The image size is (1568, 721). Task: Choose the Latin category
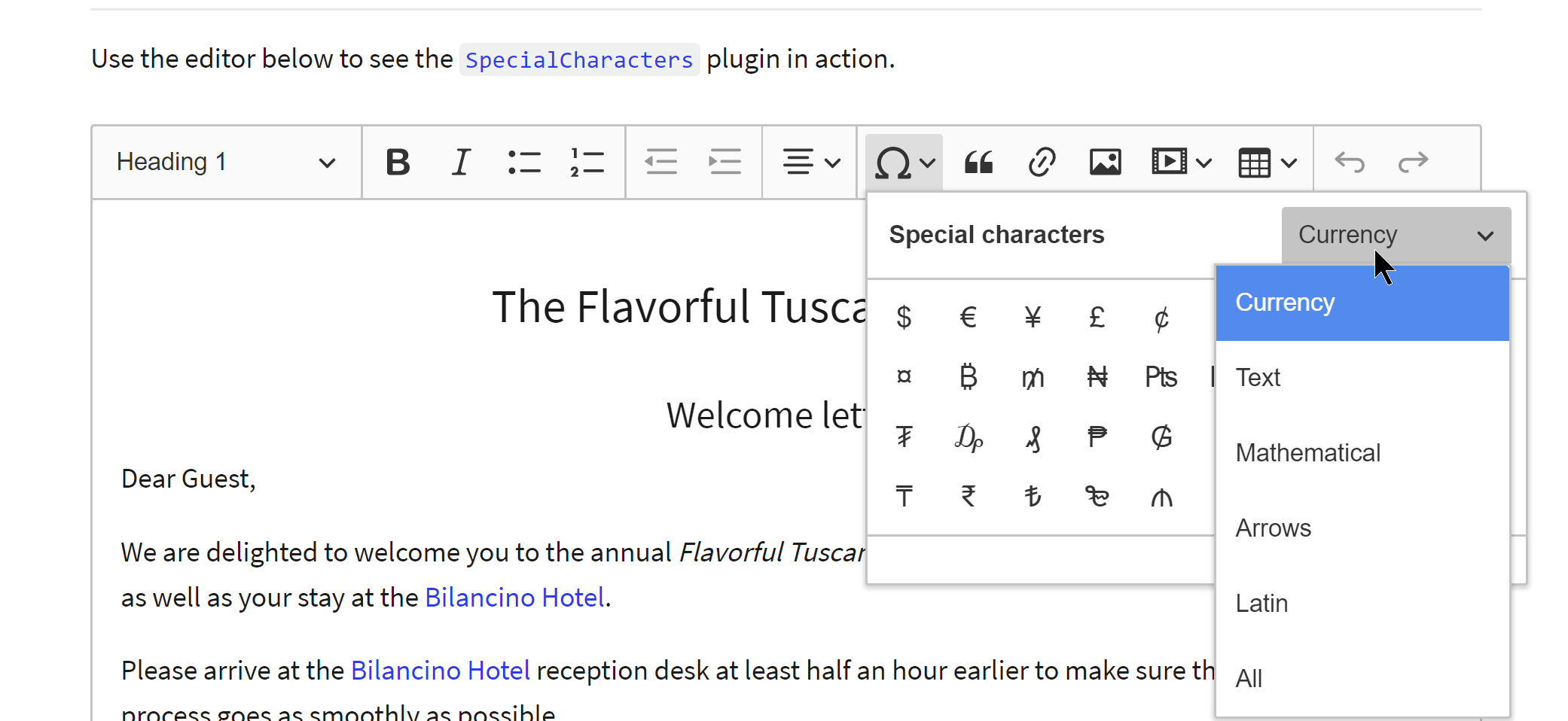coord(1362,604)
